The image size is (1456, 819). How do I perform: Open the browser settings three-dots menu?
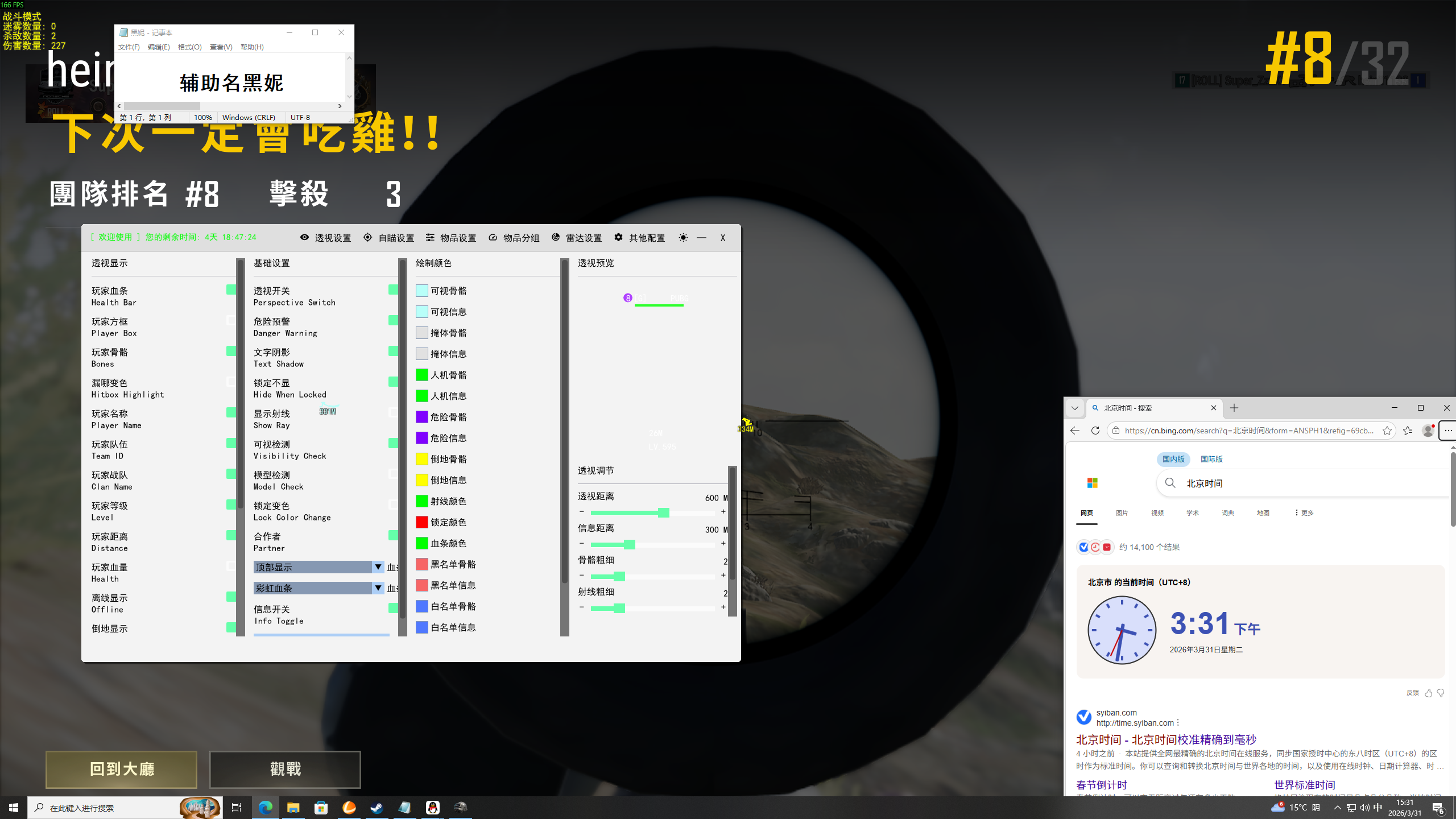point(1447,431)
